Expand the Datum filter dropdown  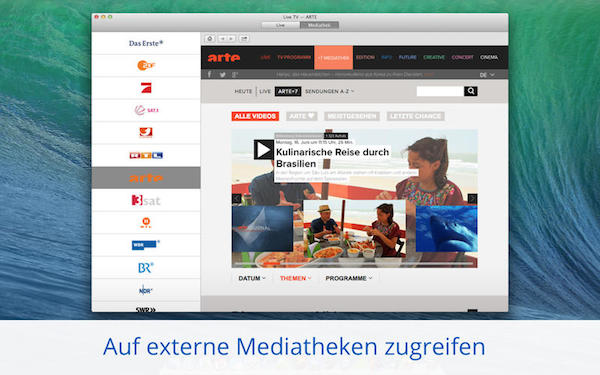[x=252, y=278]
